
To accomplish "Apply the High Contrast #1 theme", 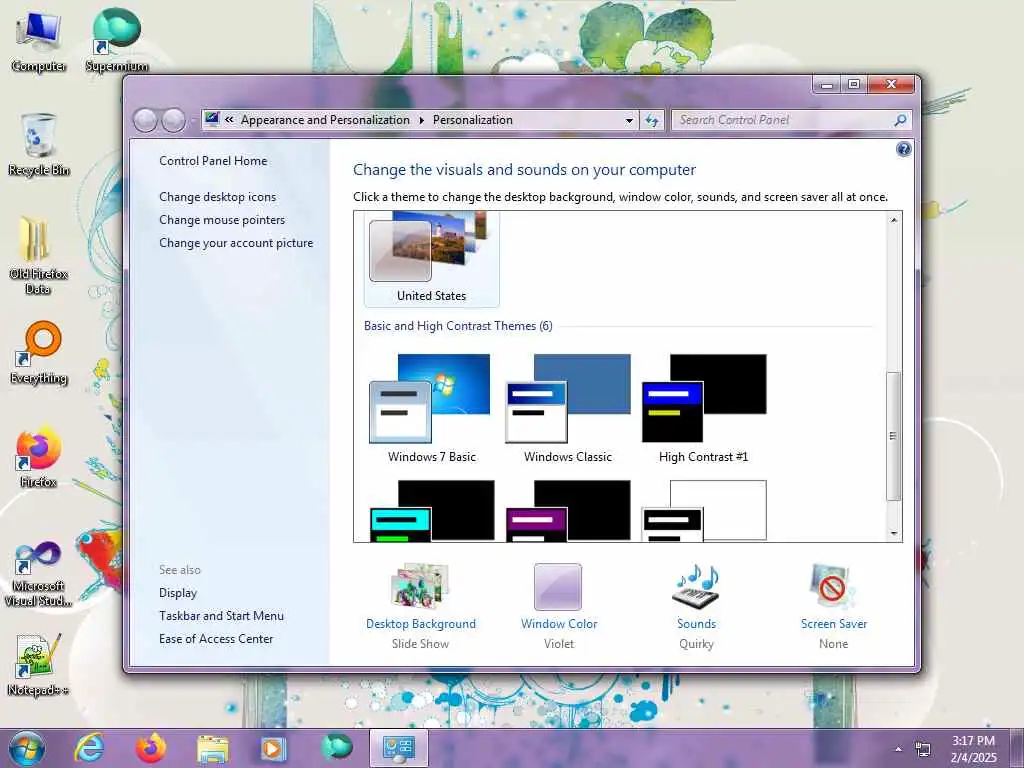I will tap(703, 408).
